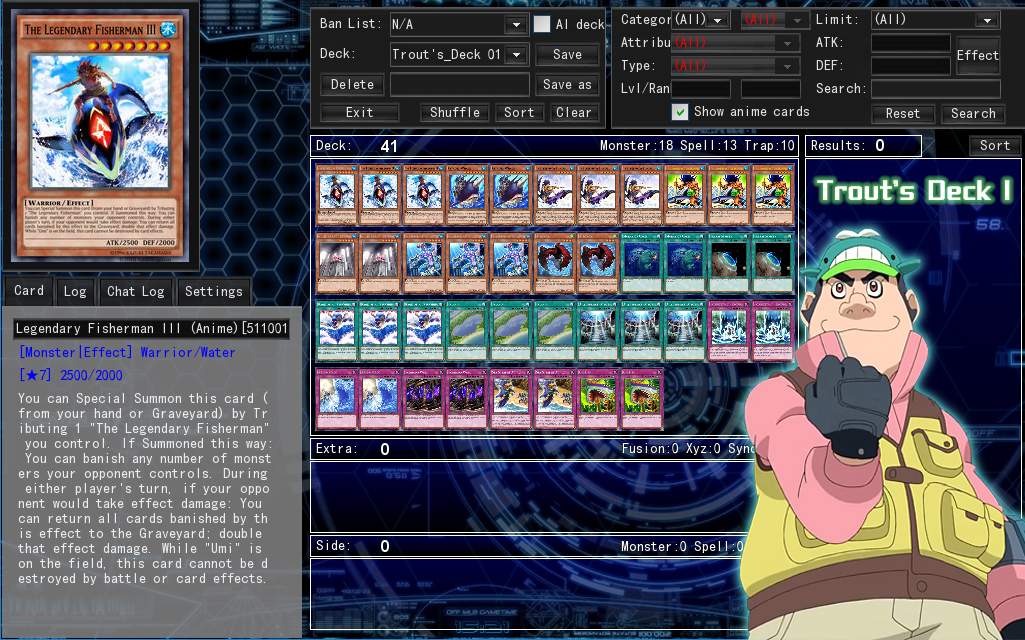Switch to the Log tab
The image size is (1025, 640).
75,292
